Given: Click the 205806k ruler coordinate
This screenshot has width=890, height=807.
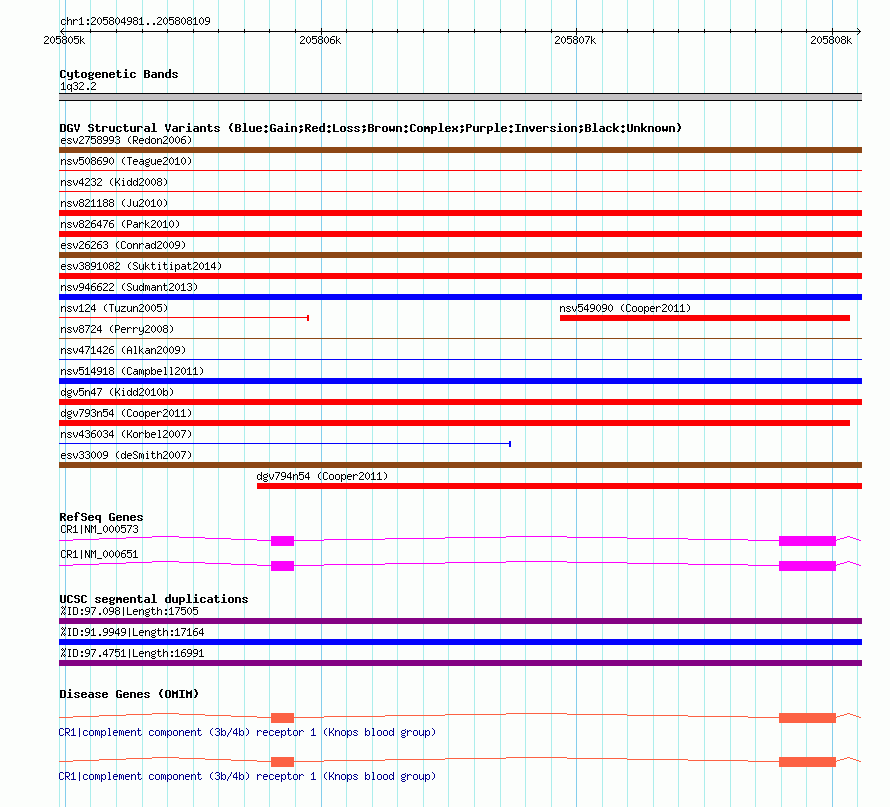Looking at the screenshot, I should pos(320,40).
